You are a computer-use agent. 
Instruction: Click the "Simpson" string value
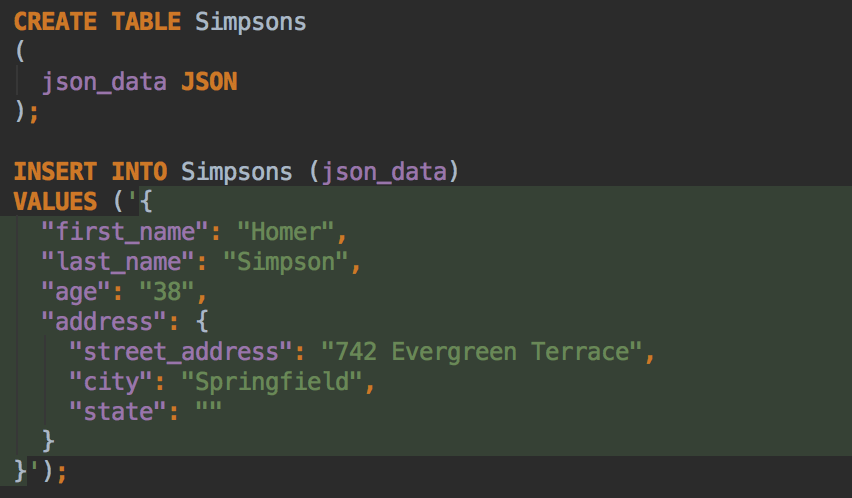pos(285,261)
